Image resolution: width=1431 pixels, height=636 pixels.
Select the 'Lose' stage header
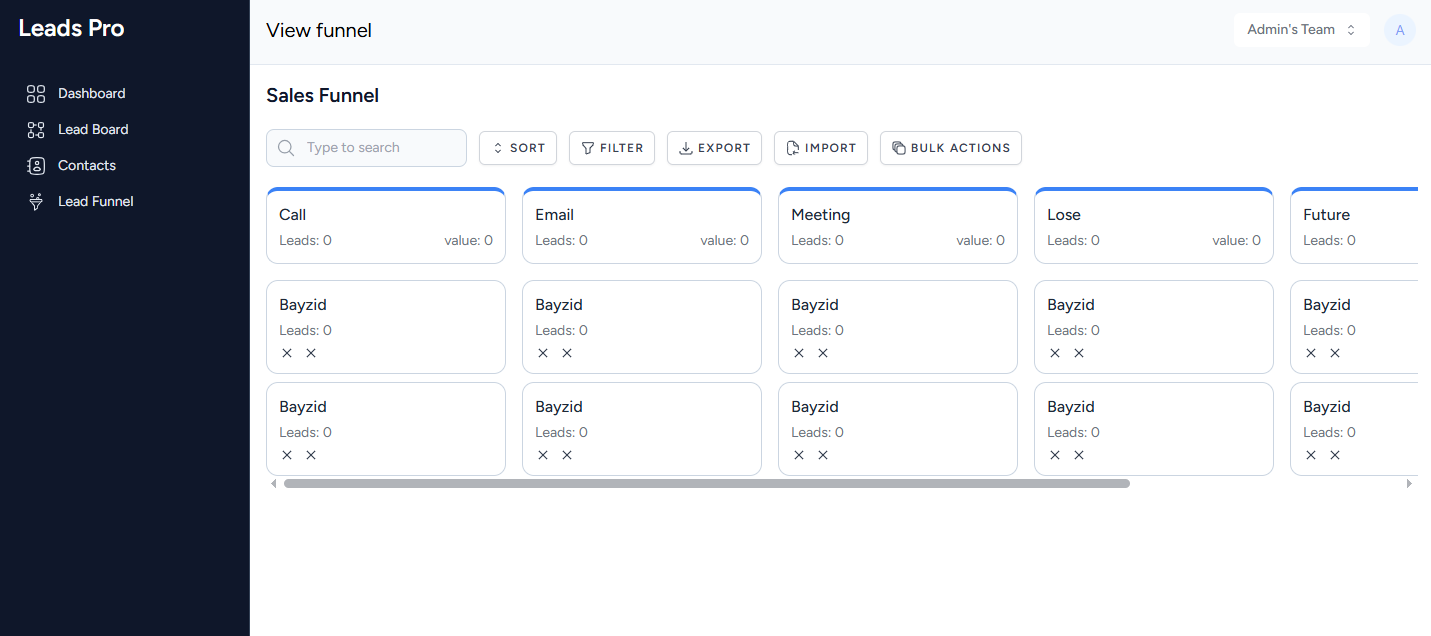click(1154, 226)
